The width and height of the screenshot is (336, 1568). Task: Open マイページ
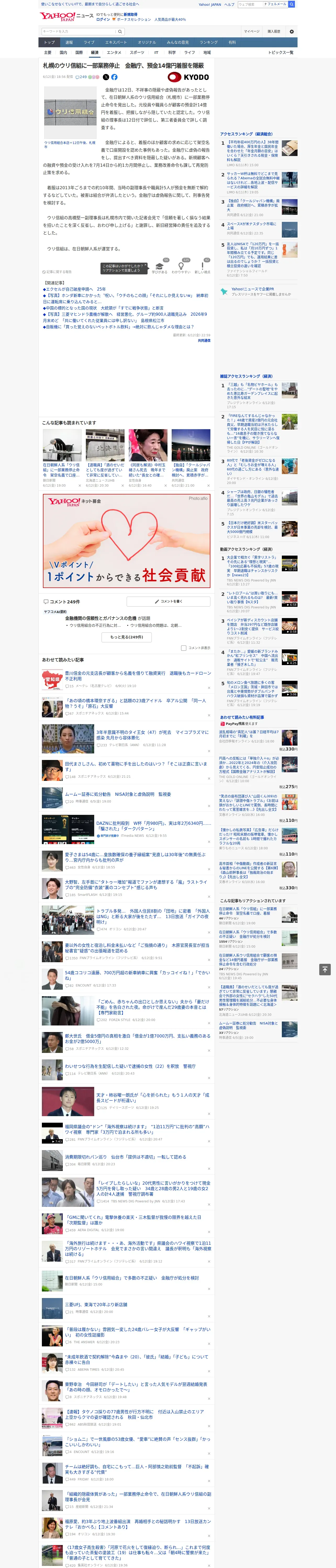point(251,32)
